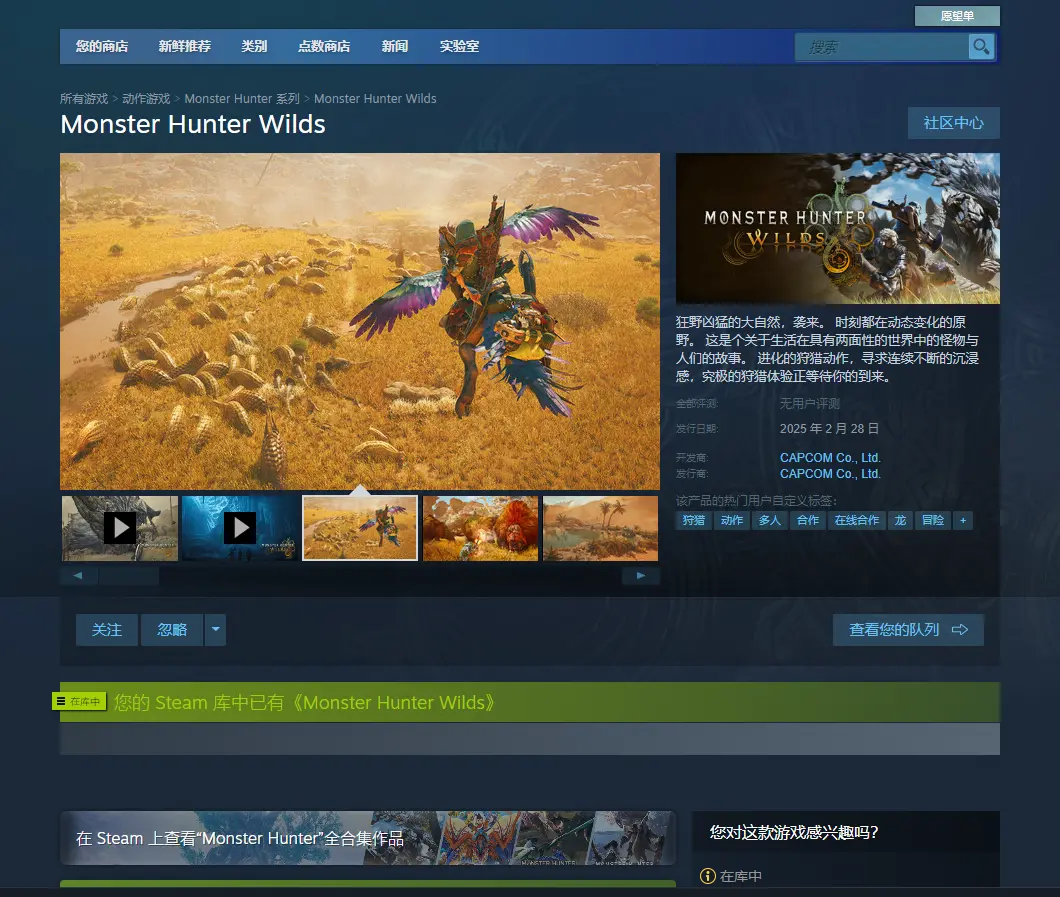The image size is (1060, 897).
Task: Open 您的商店 menu
Action: click(102, 47)
